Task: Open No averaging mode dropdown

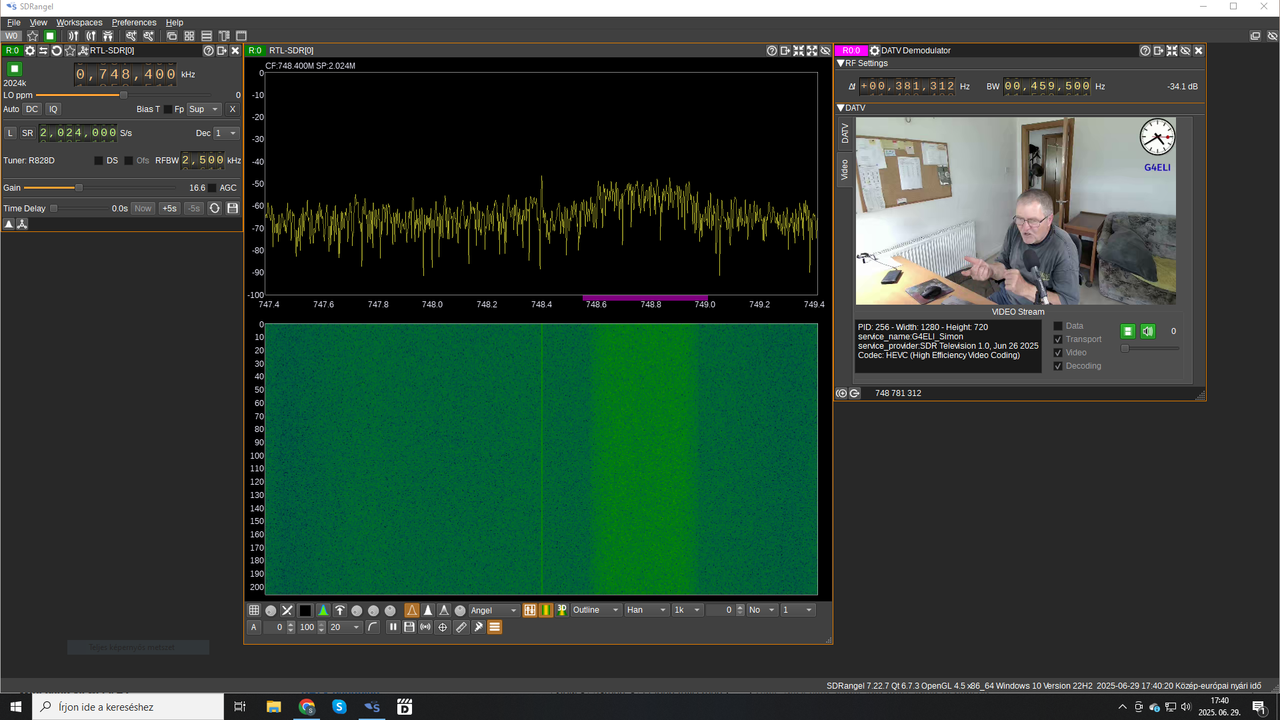Action: coord(761,610)
